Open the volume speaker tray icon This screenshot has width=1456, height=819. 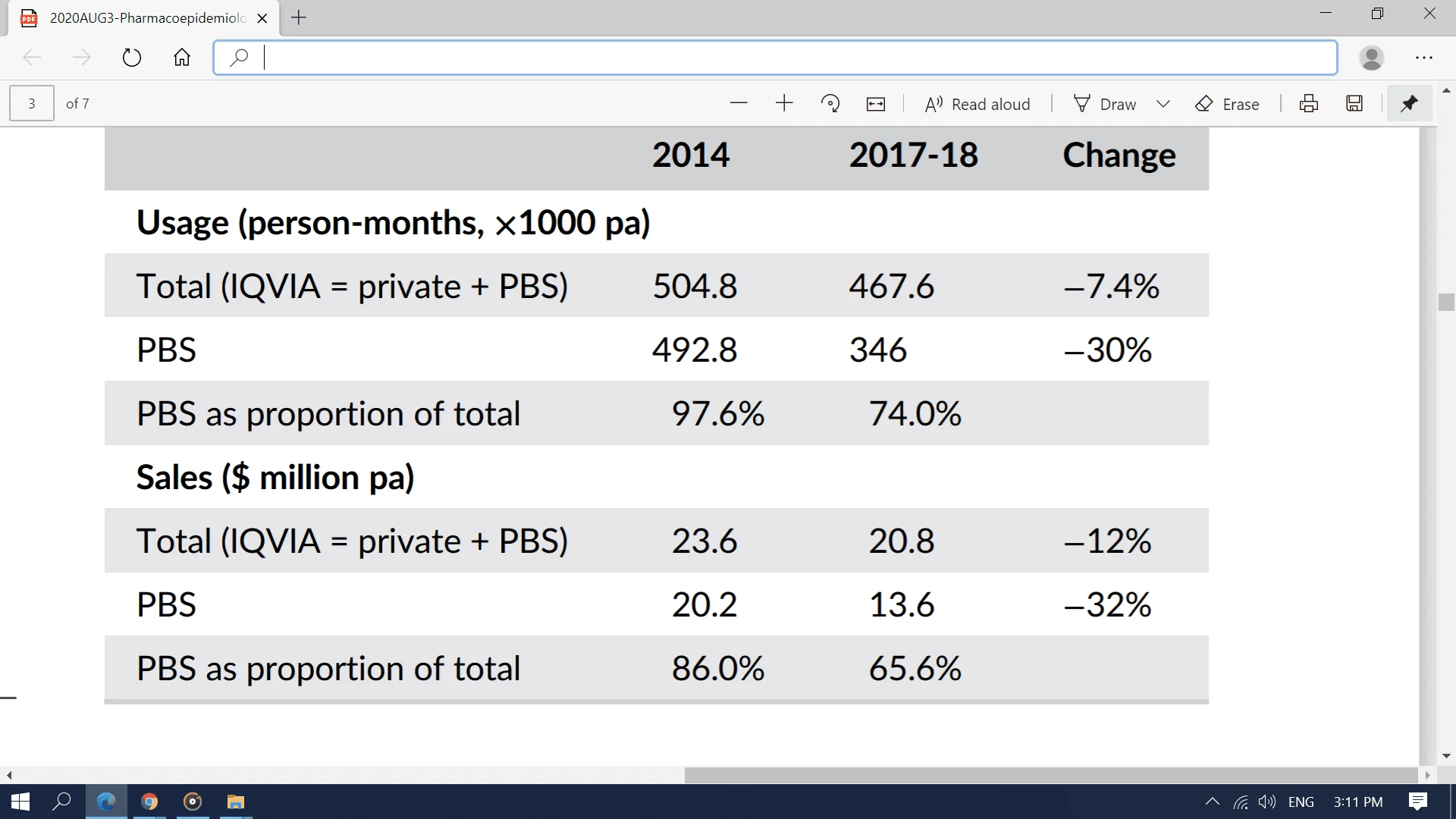1267,802
